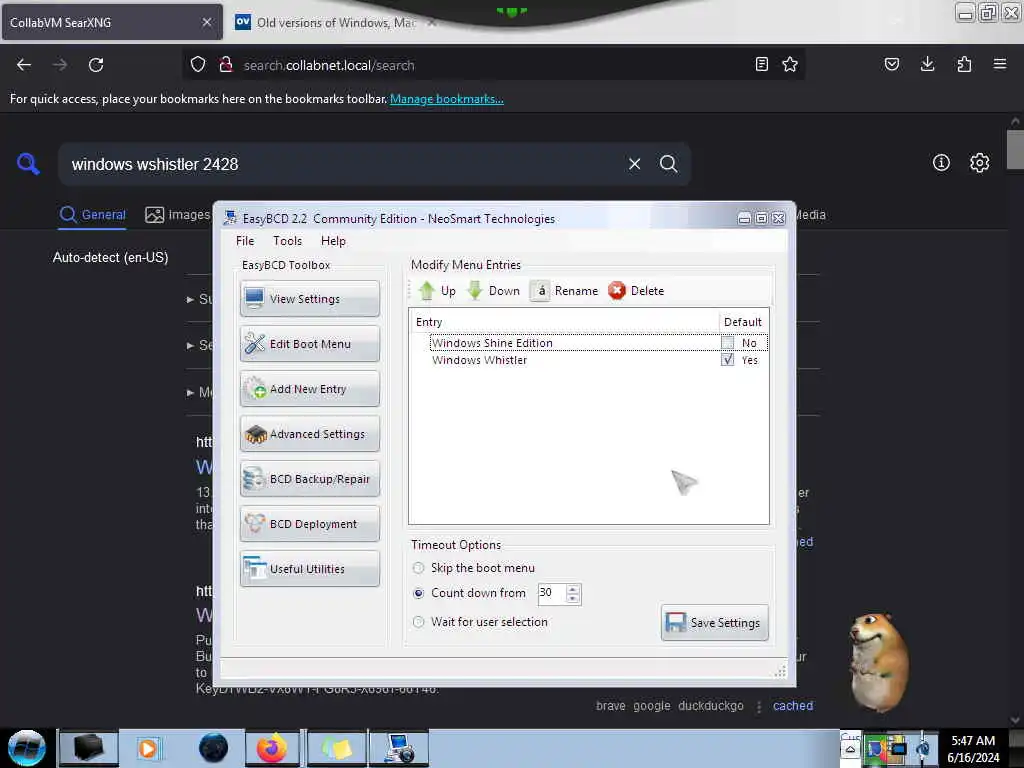1024x768 pixels.
Task: Decrease countdown with spinner down arrow
Action: (x=573, y=598)
